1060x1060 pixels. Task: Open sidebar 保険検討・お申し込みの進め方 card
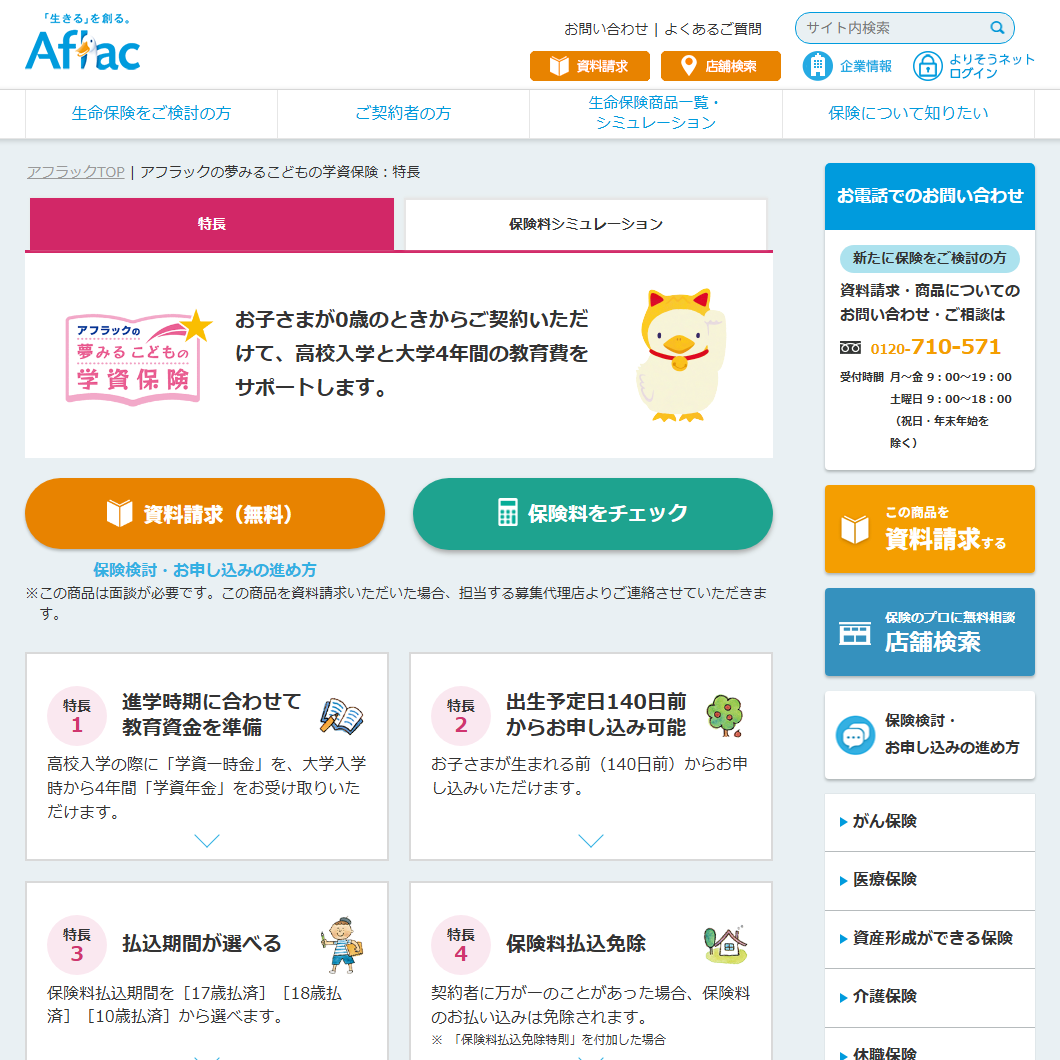pyautogui.click(x=930, y=735)
